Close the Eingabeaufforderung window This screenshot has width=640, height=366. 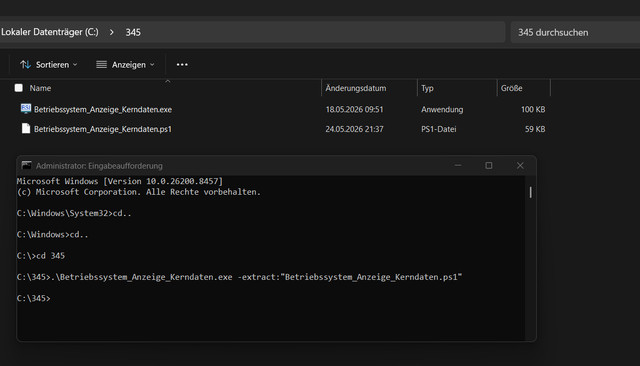[x=520, y=165]
